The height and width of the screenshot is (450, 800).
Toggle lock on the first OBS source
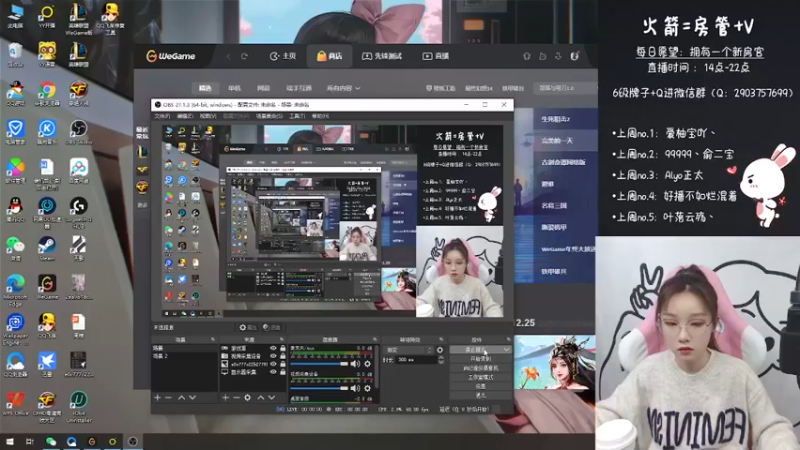coord(283,348)
